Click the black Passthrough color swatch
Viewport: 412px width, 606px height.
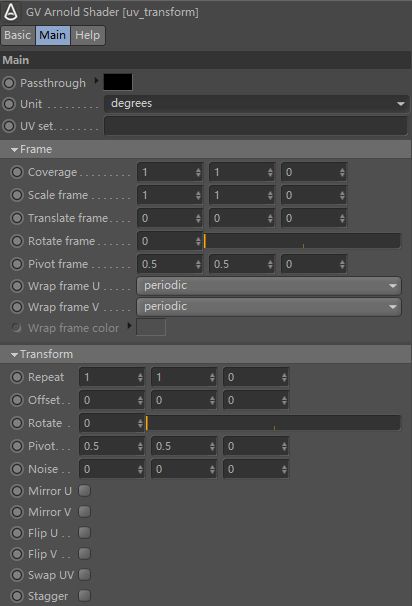(x=118, y=82)
